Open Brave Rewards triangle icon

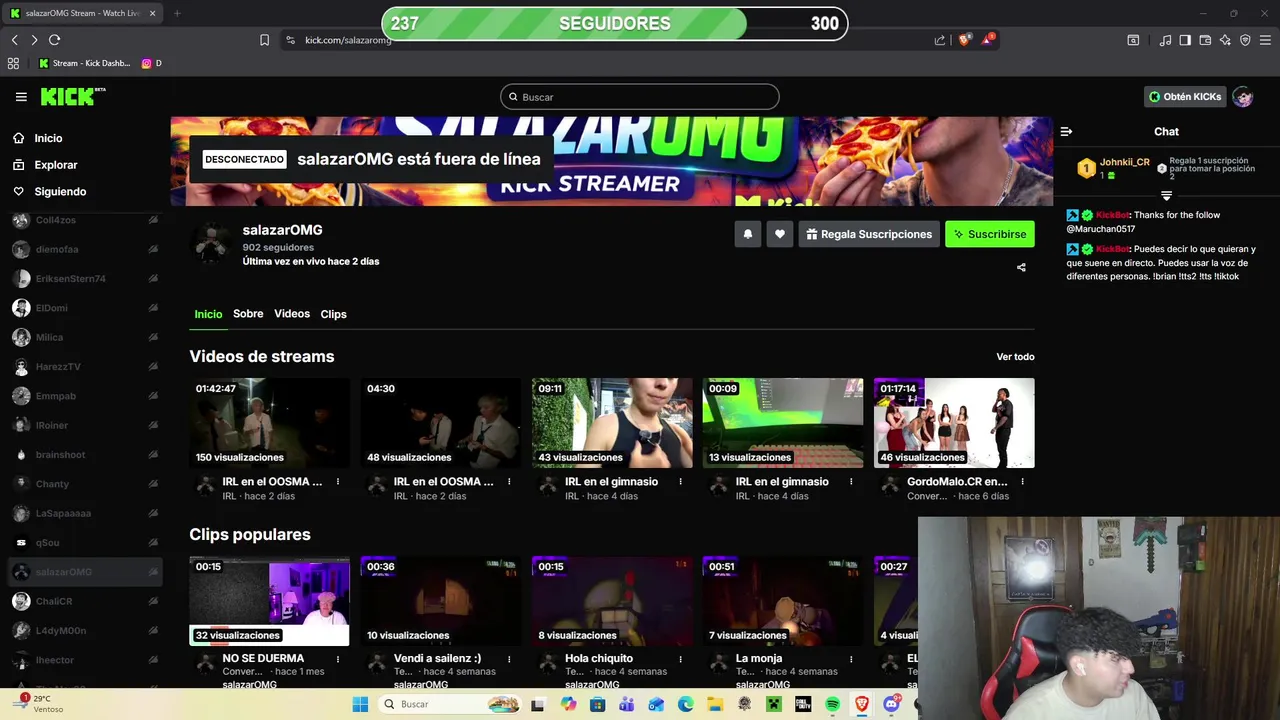point(987,40)
